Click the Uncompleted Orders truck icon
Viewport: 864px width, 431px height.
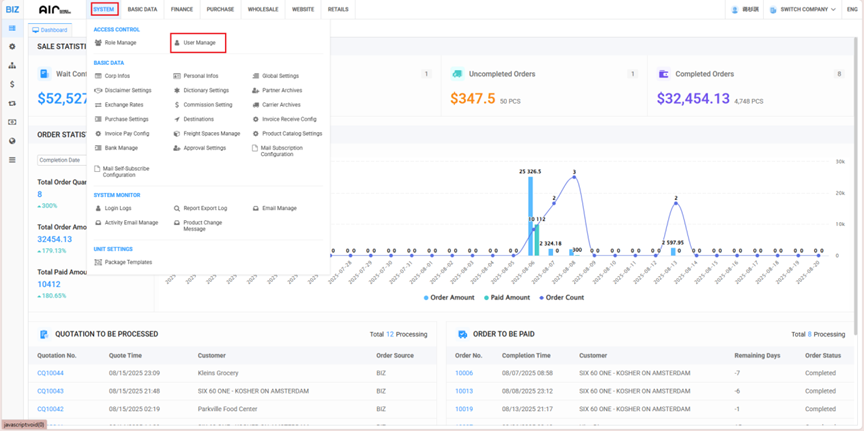coord(457,74)
